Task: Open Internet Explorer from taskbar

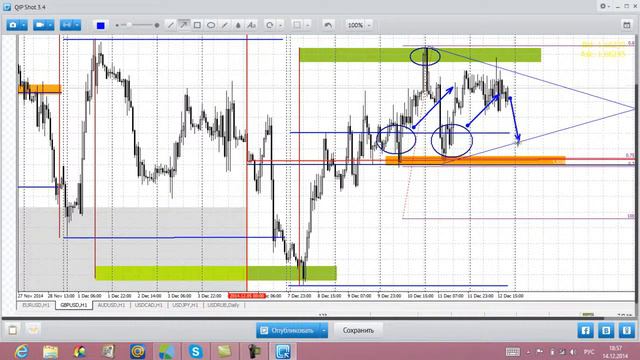Action: pyautogui.click(x=21, y=351)
